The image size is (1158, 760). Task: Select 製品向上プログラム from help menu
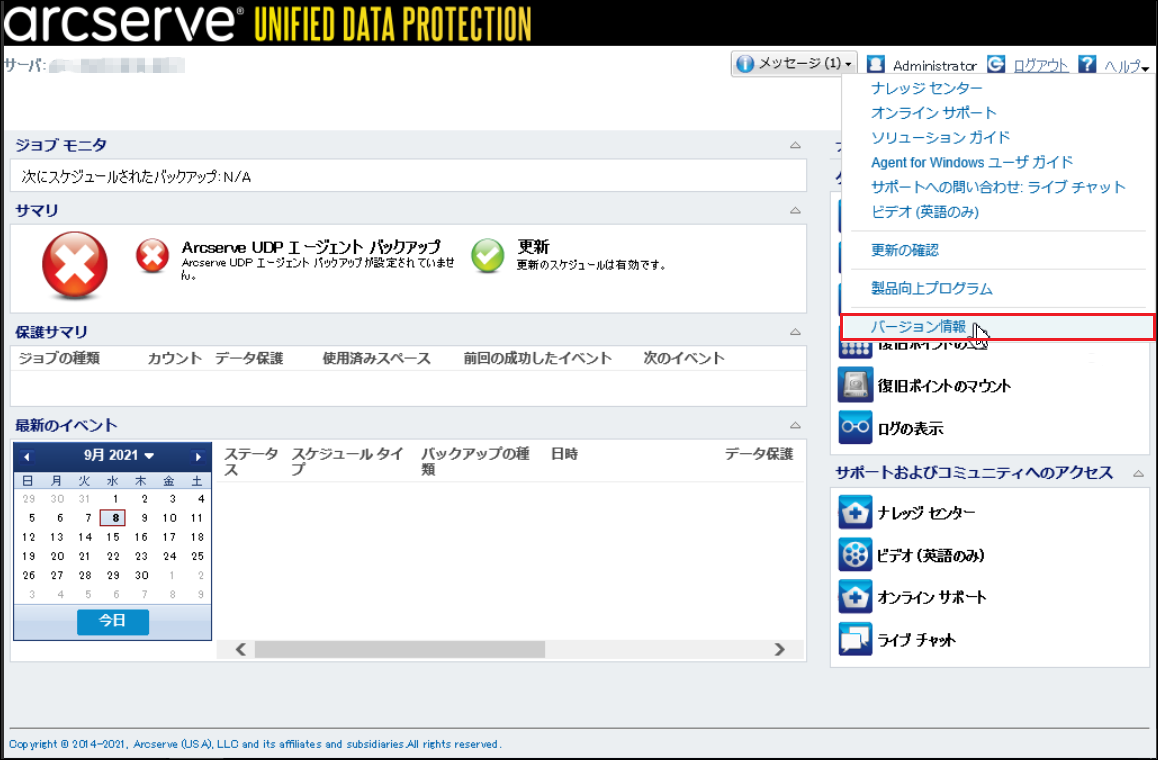(931, 288)
